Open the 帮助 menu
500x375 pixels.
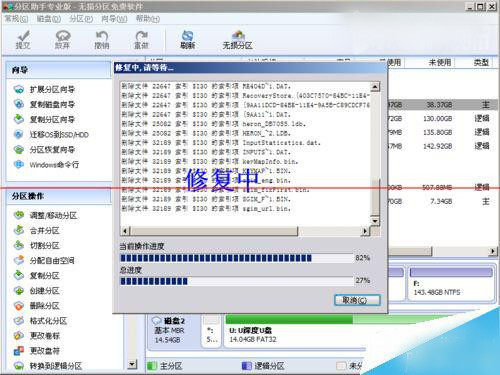pos(148,19)
